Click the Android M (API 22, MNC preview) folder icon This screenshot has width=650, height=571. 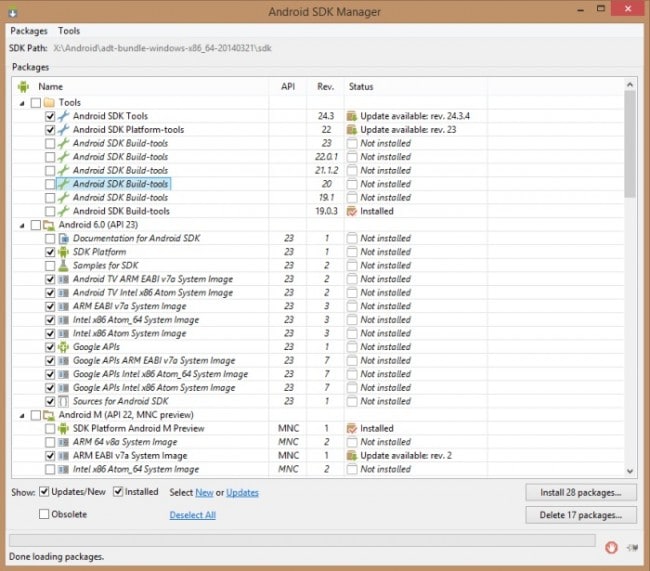[49, 415]
